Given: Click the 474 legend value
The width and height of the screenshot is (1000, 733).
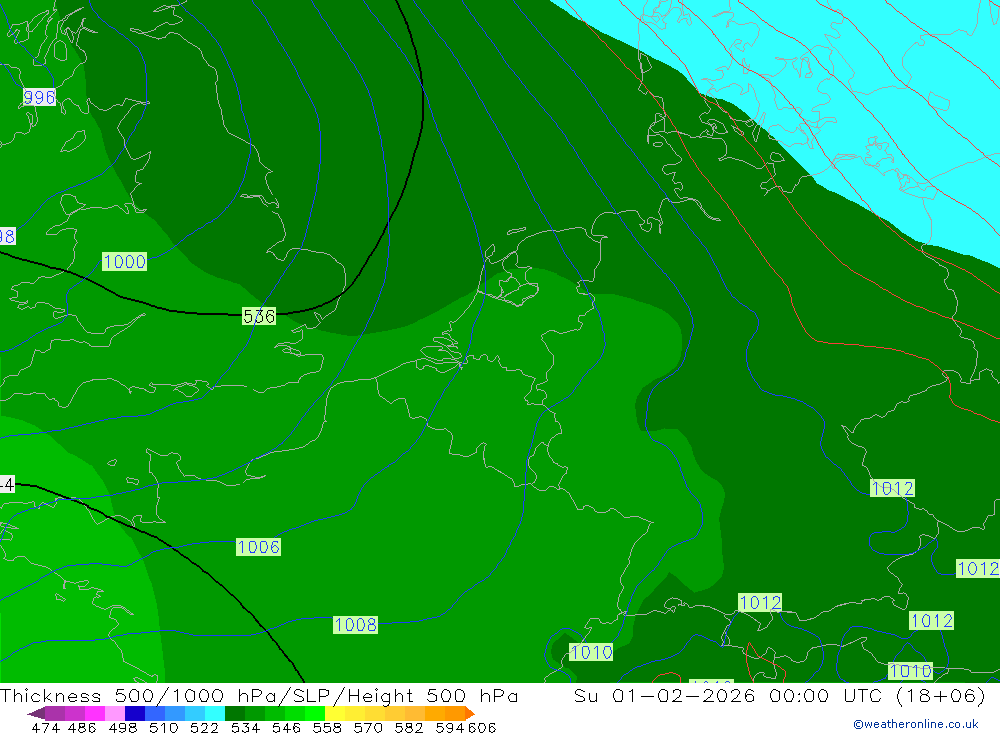Looking at the screenshot, I should 45,727.
